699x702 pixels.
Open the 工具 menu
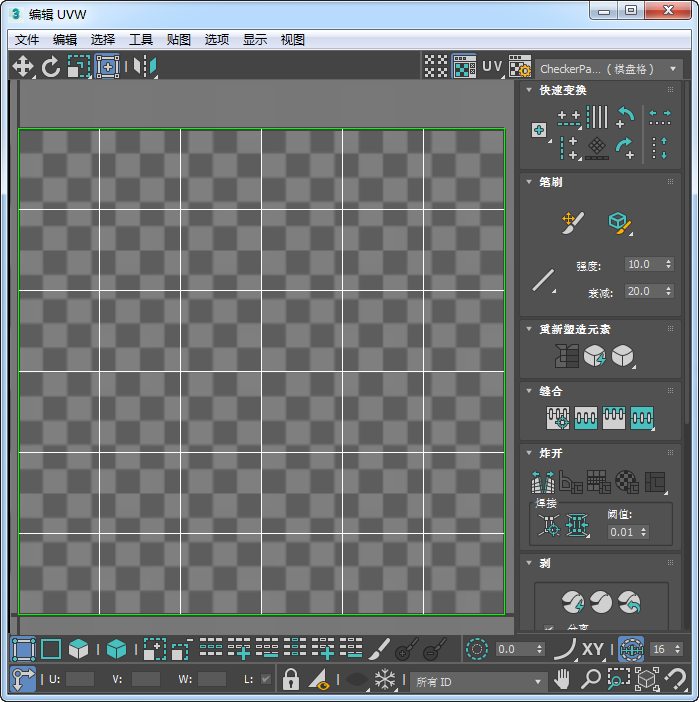pyautogui.click(x=141, y=40)
